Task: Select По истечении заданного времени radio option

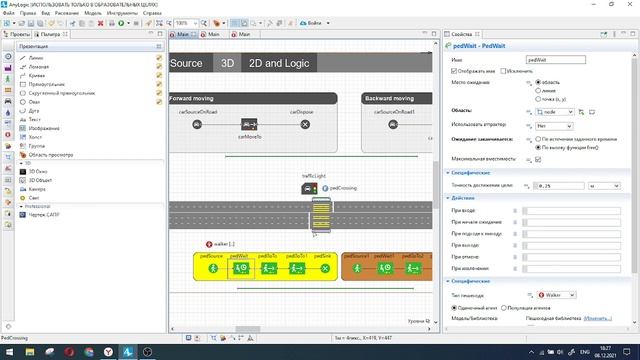Action: tap(538, 139)
